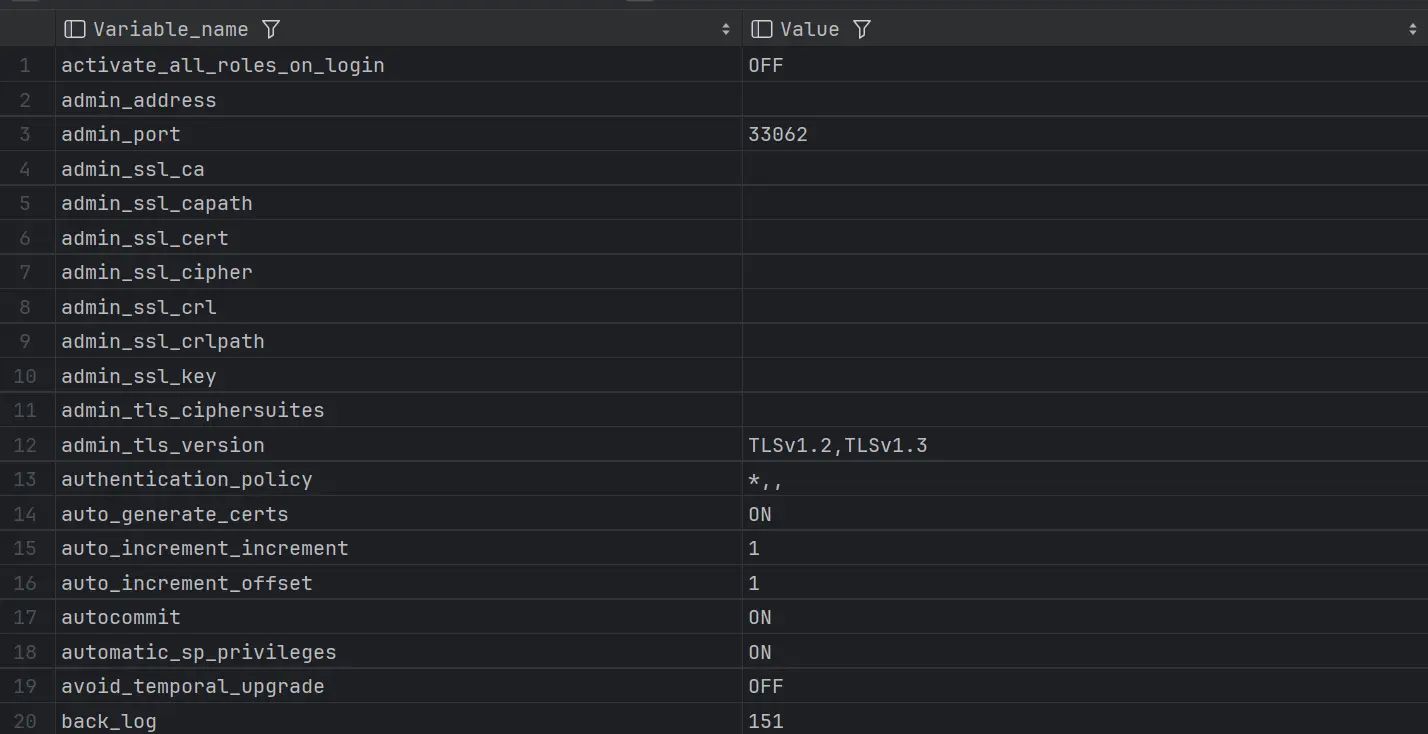Toggle sort arrows on Value column

point(1412,30)
